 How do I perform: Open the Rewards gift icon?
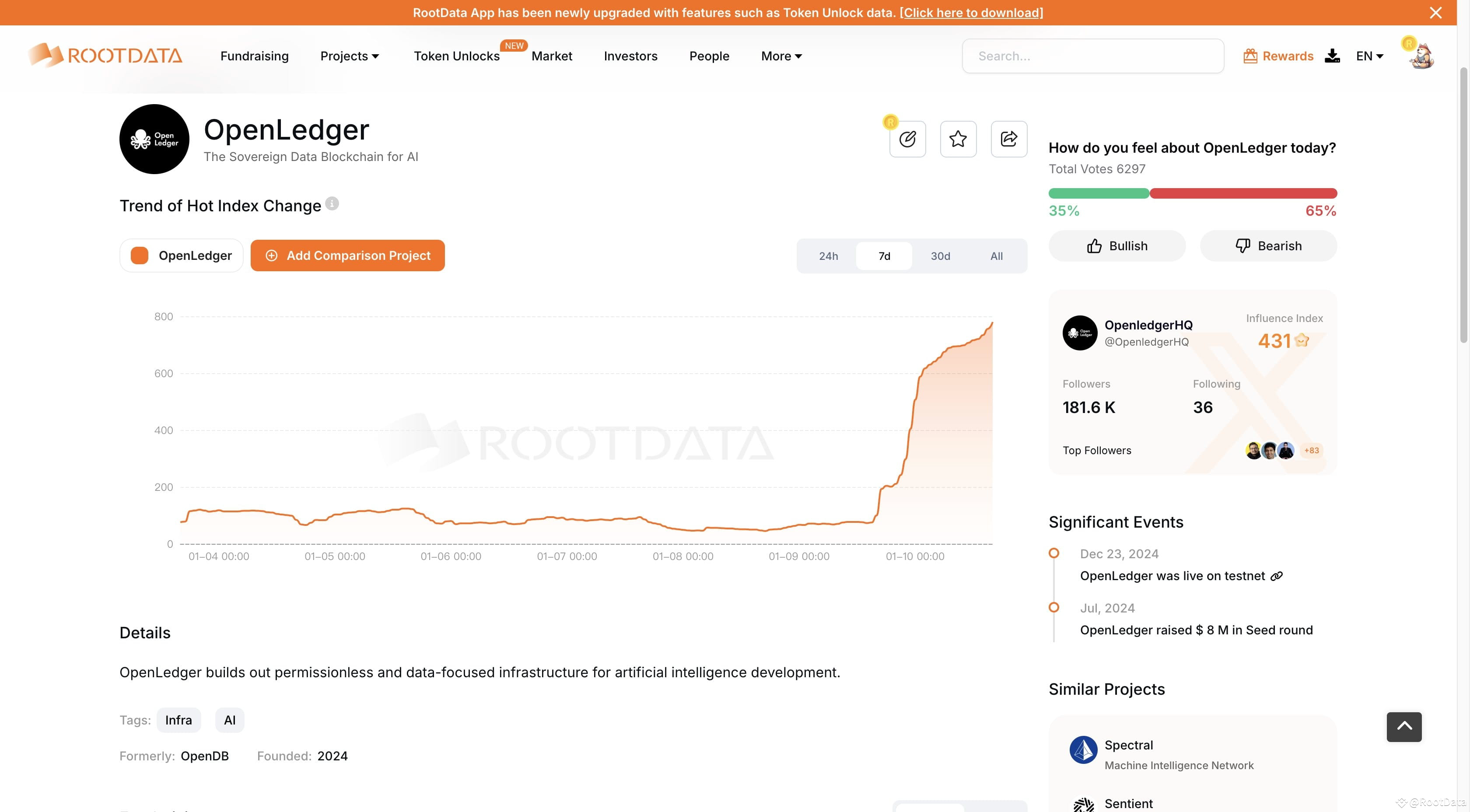(1251, 56)
